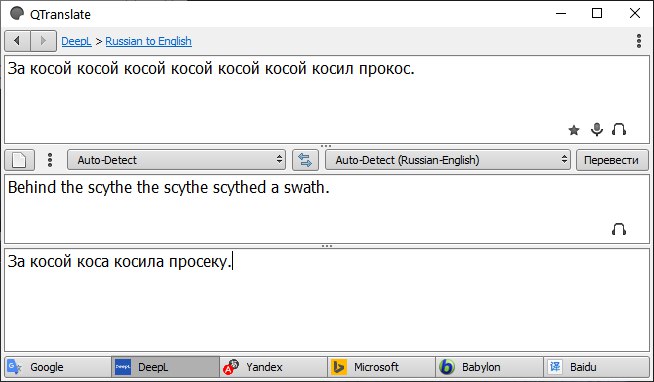
Task: Go forward with the right arrow button
Action: coord(43,41)
